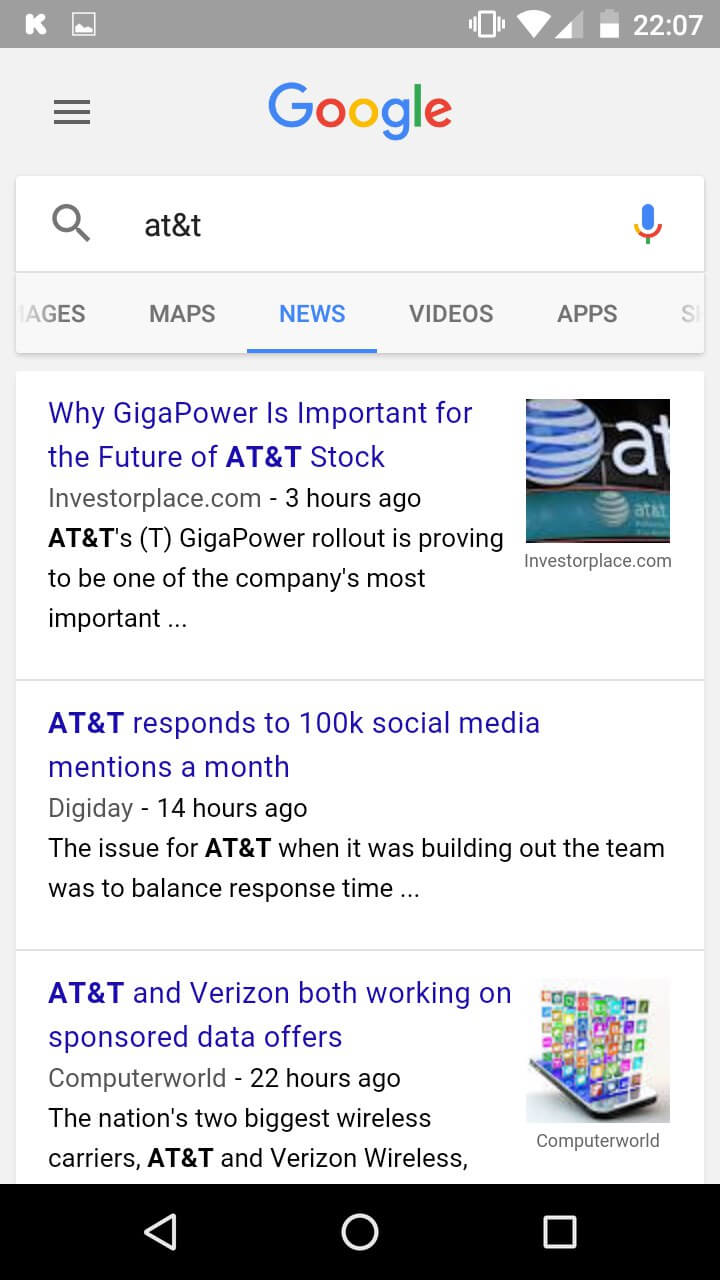
Task: Tap the Google logo
Action: [x=360, y=110]
